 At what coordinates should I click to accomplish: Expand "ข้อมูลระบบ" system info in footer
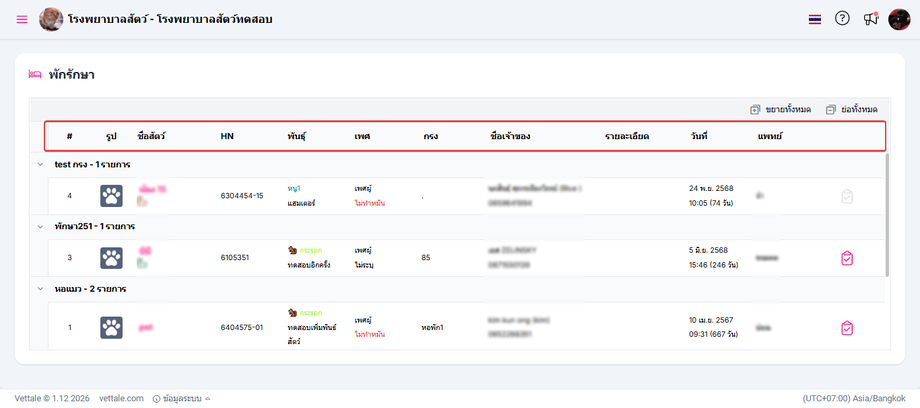[x=181, y=398]
